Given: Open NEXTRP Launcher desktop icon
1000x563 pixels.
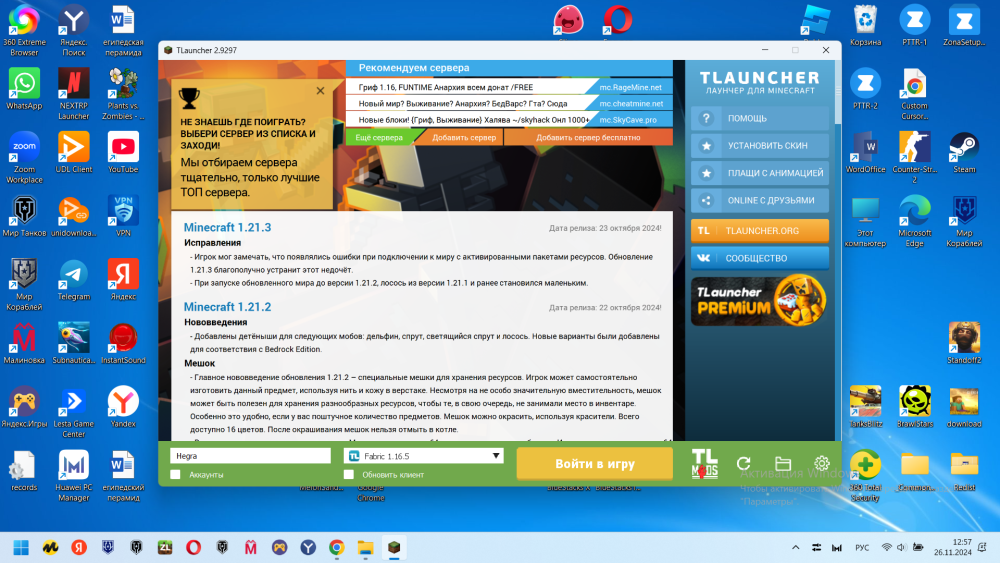Looking at the screenshot, I should click(x=73, y=94).
